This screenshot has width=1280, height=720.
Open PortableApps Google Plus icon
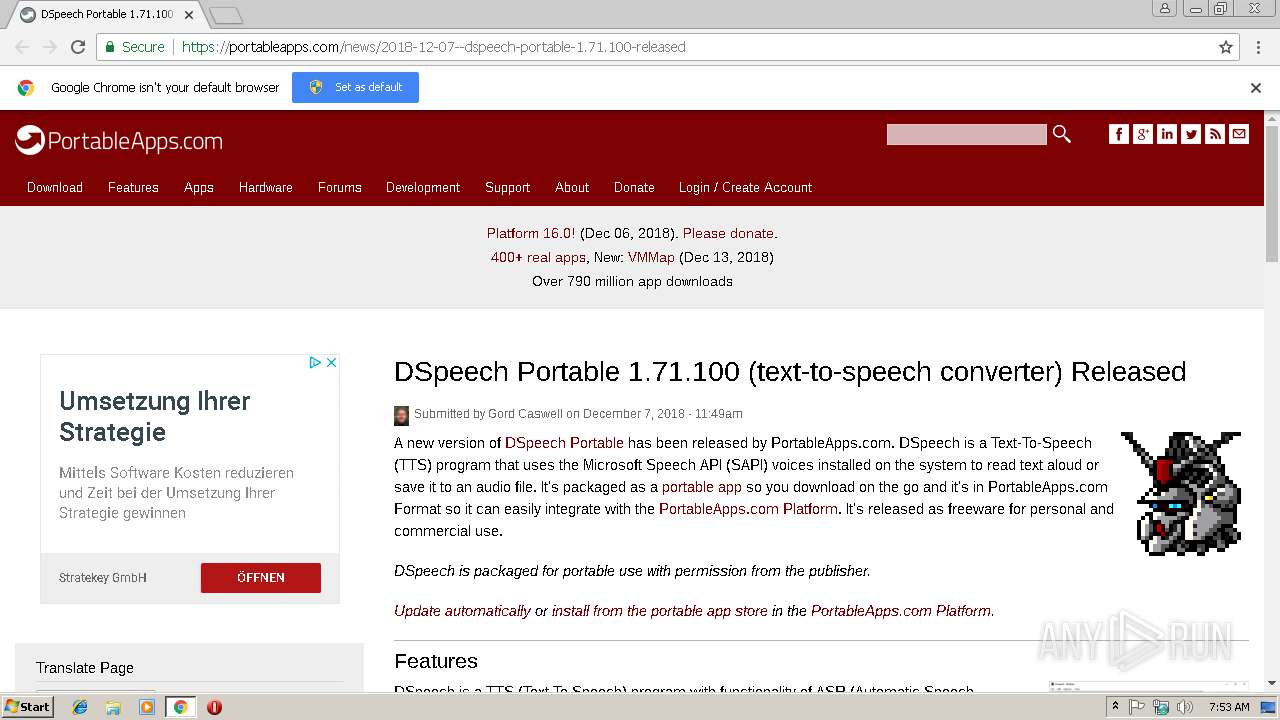point(1143,134)
